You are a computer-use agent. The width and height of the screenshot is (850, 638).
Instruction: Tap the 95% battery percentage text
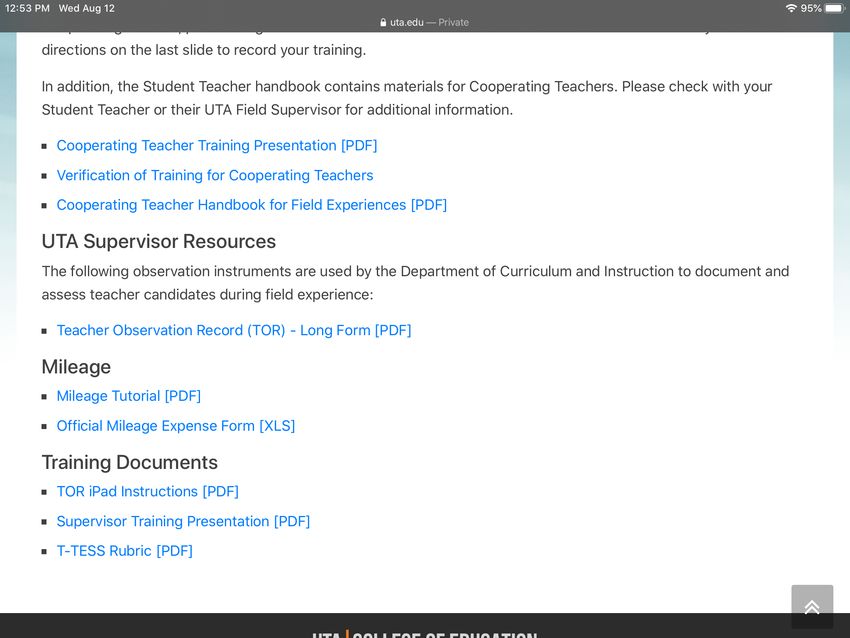pyautogui.click(x=811, y=8)
